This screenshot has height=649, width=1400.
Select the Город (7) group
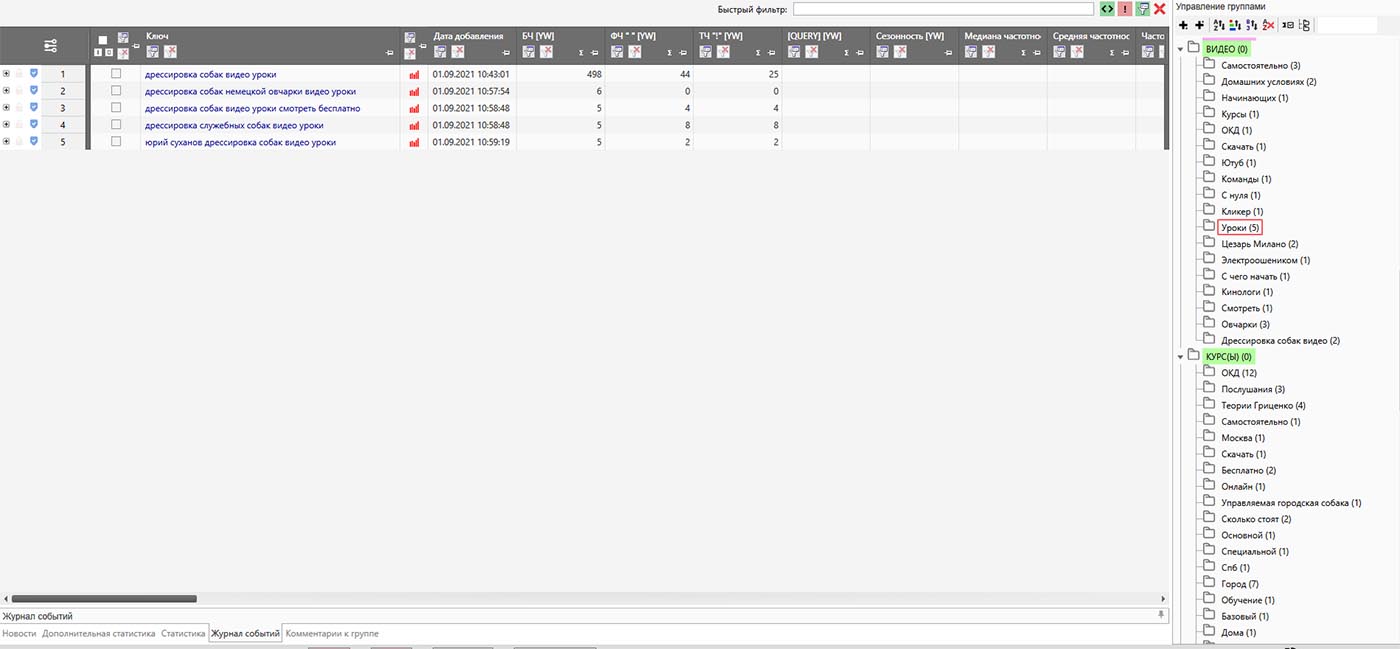(x=1240, y=583)
